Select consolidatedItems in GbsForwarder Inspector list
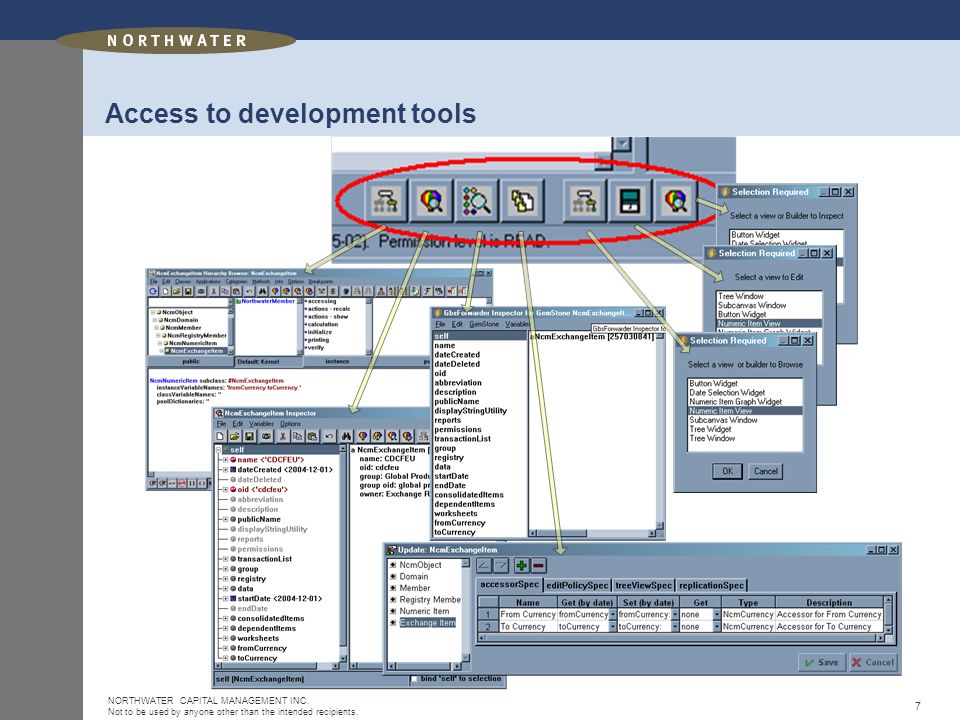The width and height of the screenshot is (960, 720). [x=468, y=495]
